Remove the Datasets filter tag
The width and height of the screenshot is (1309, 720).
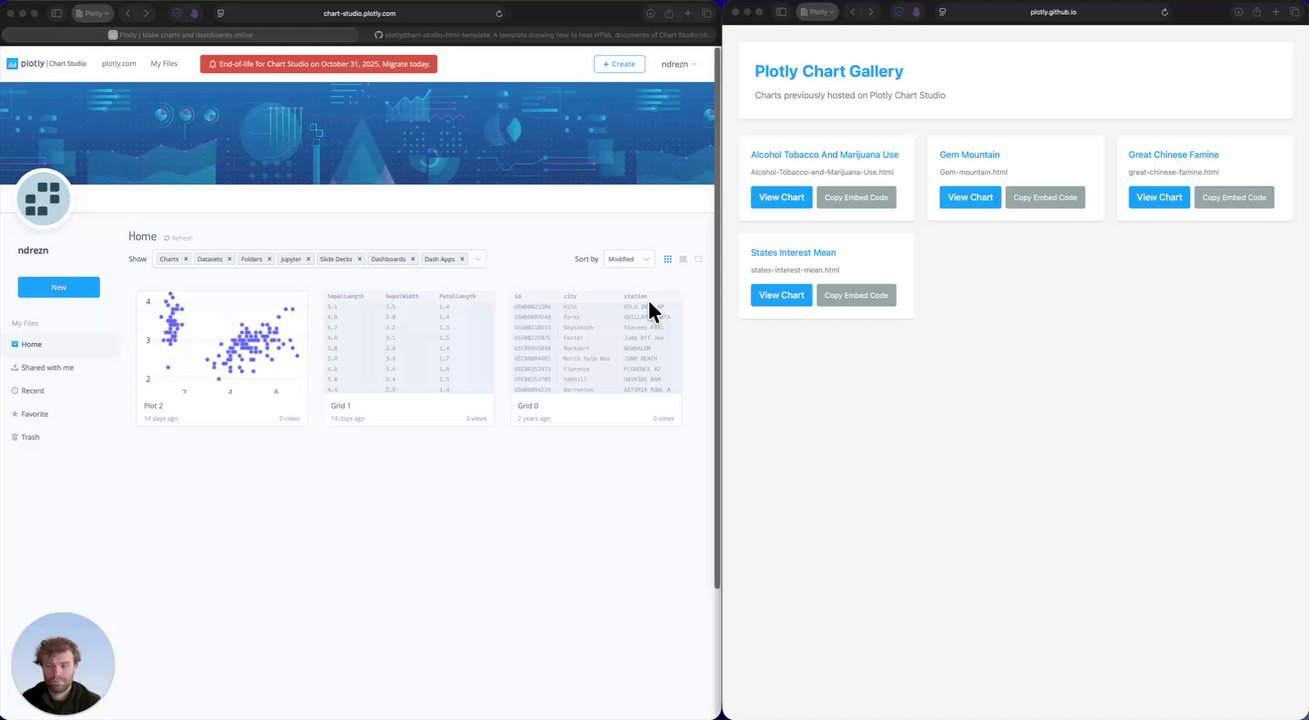[x=229, y=259]
